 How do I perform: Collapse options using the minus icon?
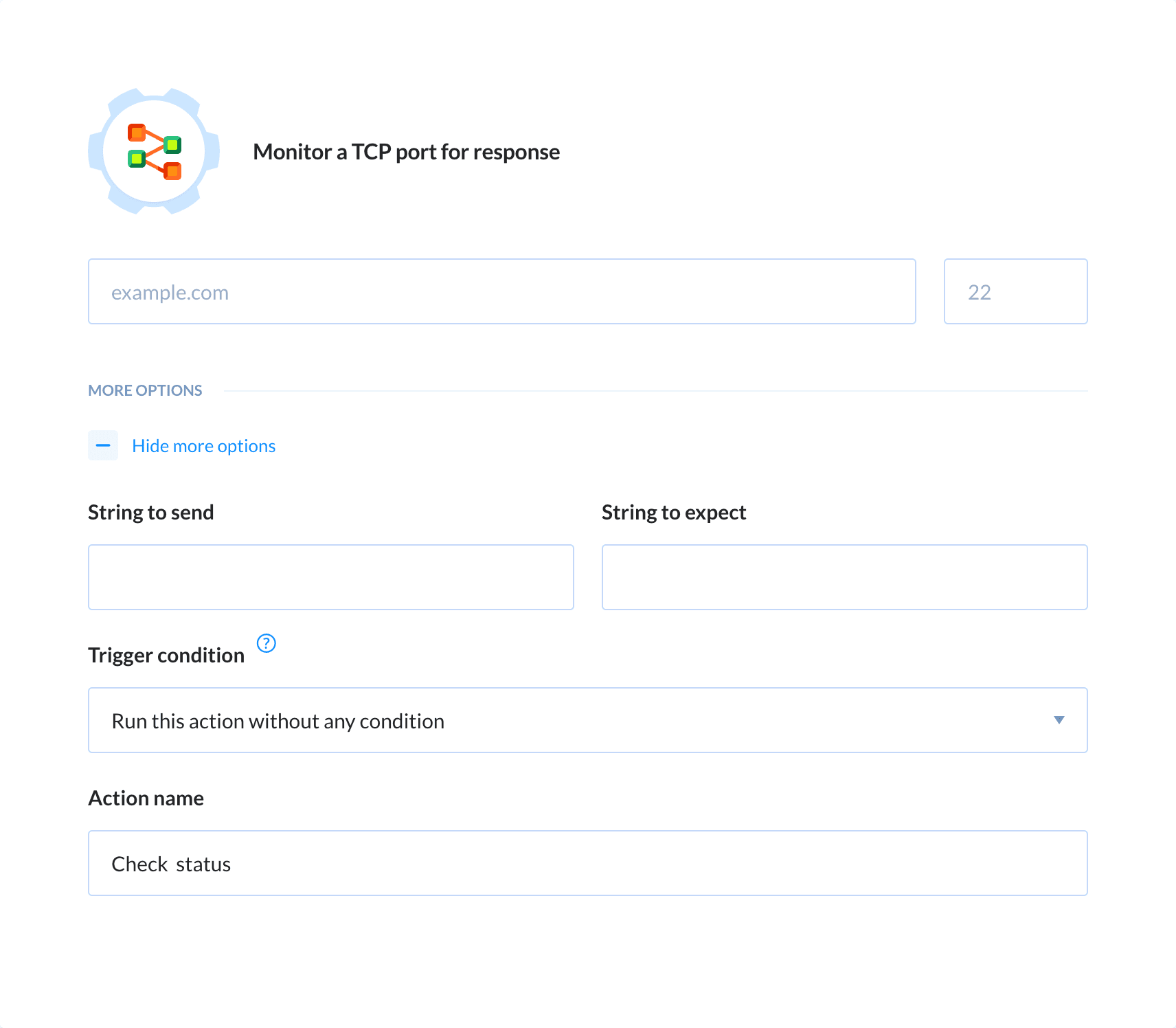tap(103, 445)
